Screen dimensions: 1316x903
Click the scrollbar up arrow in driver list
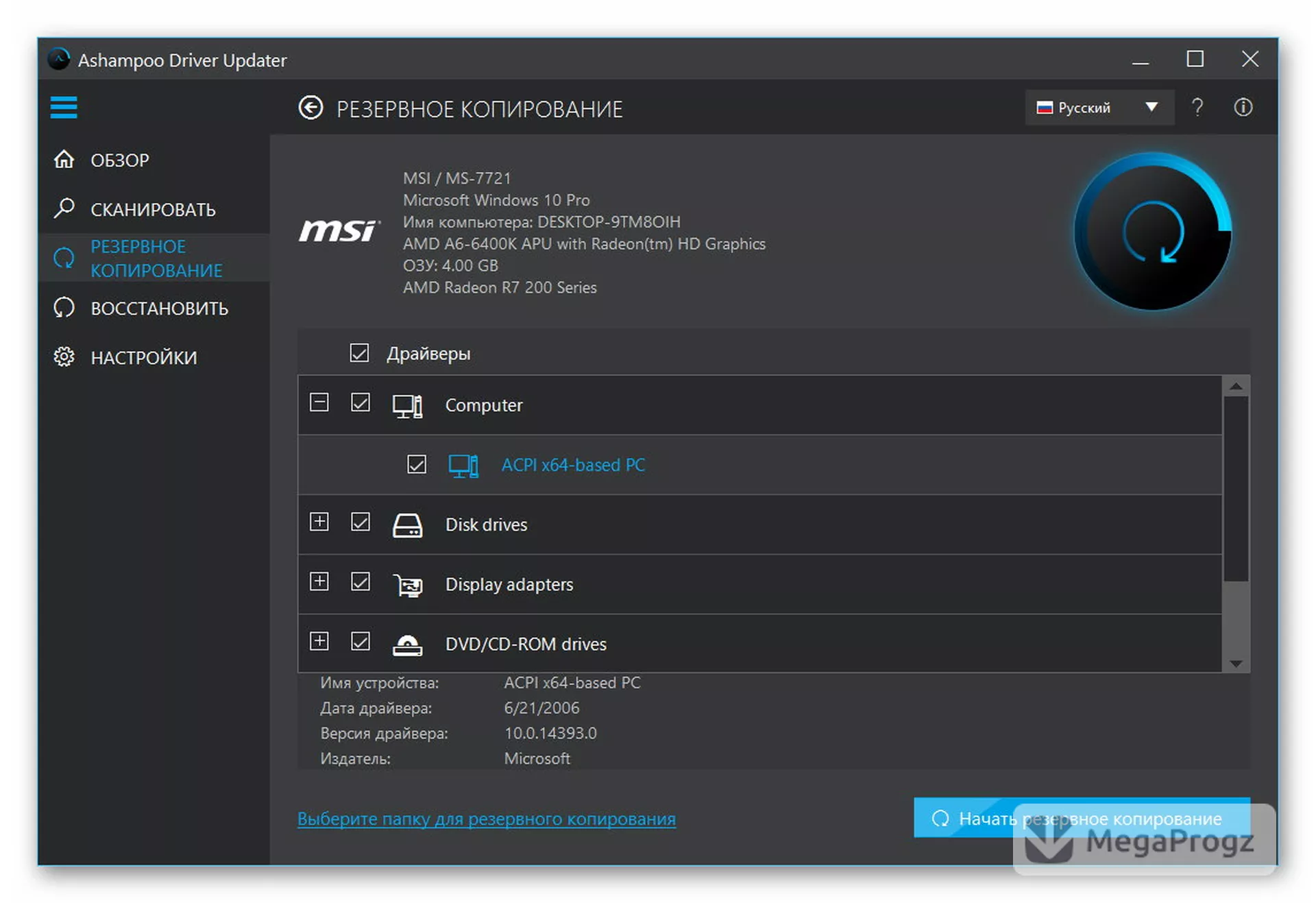click(1236, 386)
